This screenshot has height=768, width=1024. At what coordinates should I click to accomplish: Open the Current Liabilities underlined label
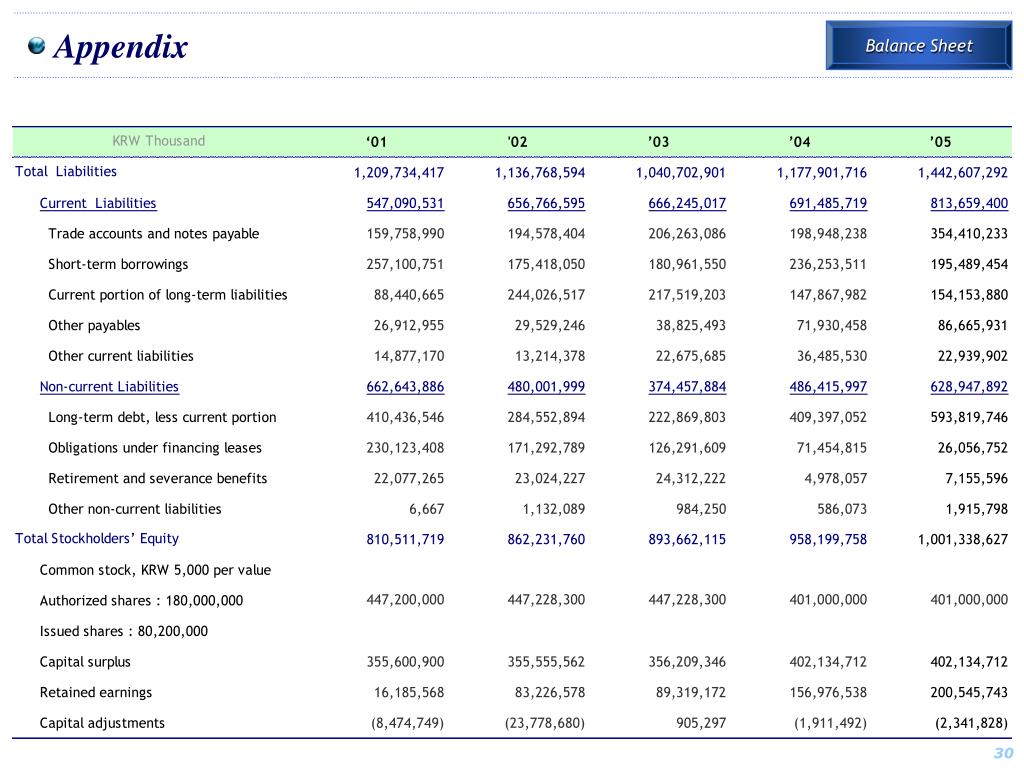point(98,203)
